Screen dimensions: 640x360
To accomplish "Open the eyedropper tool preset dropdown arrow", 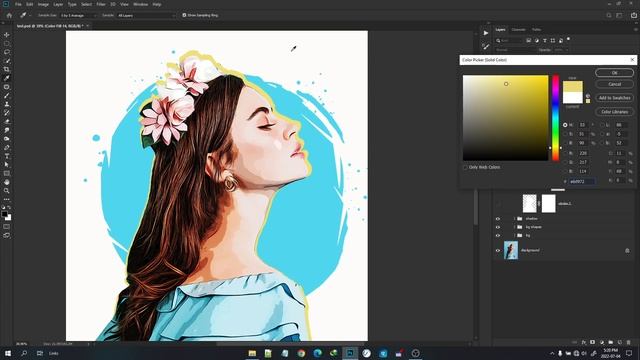I will (x=30, y=15).
